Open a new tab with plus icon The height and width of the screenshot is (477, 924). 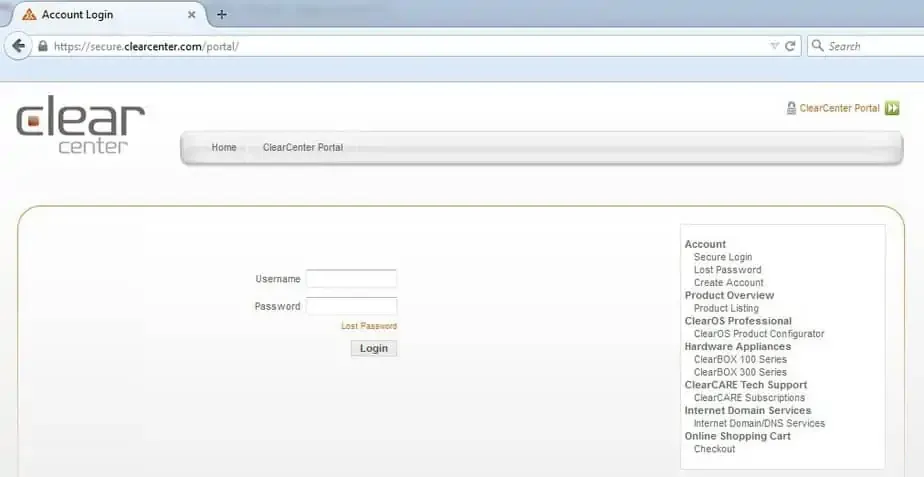point(222,14)
